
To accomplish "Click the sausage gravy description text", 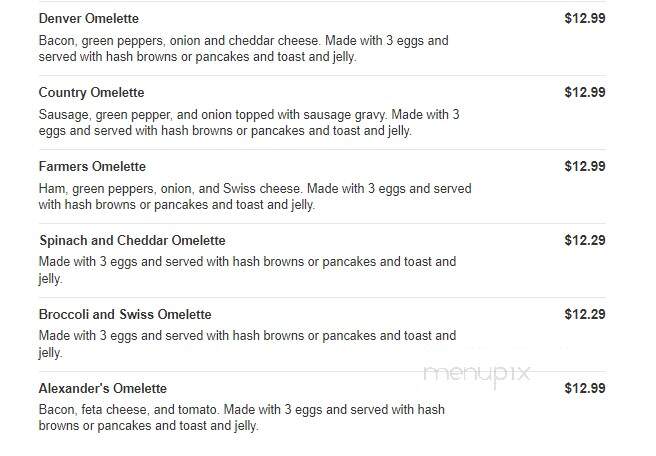I will [249, 123].
